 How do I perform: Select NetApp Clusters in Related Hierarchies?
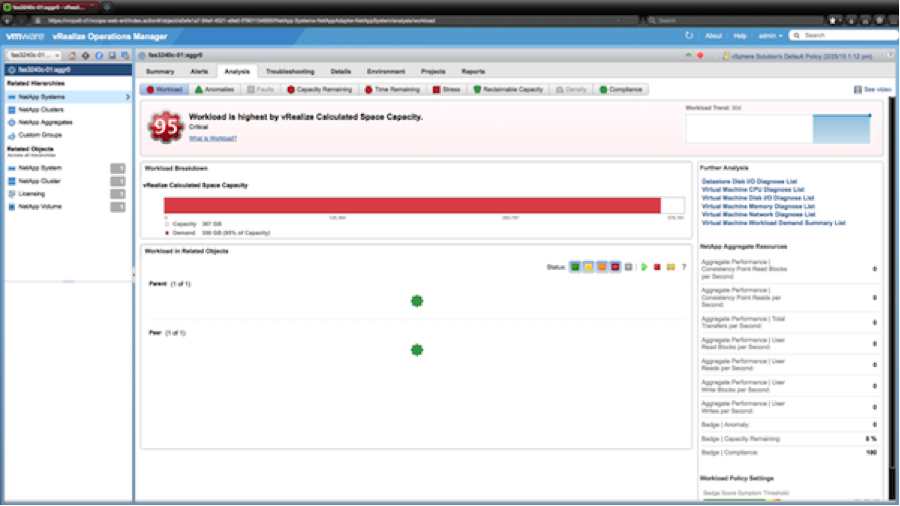pos(41,110)
